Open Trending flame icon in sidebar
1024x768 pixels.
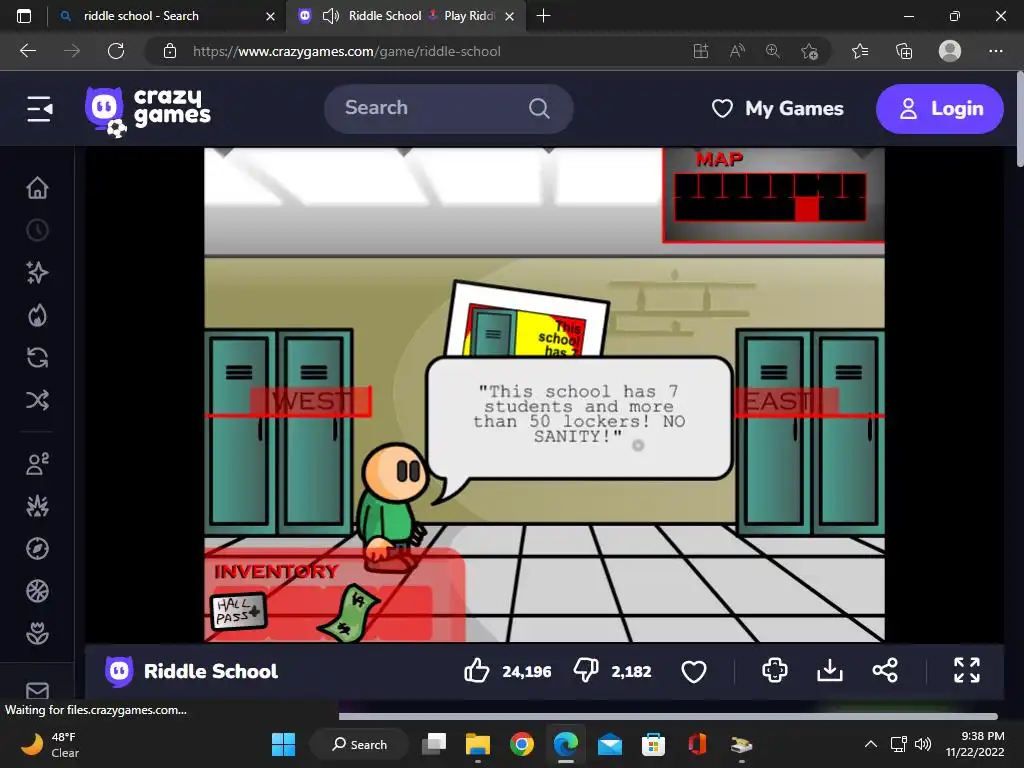tap(37, 315)
